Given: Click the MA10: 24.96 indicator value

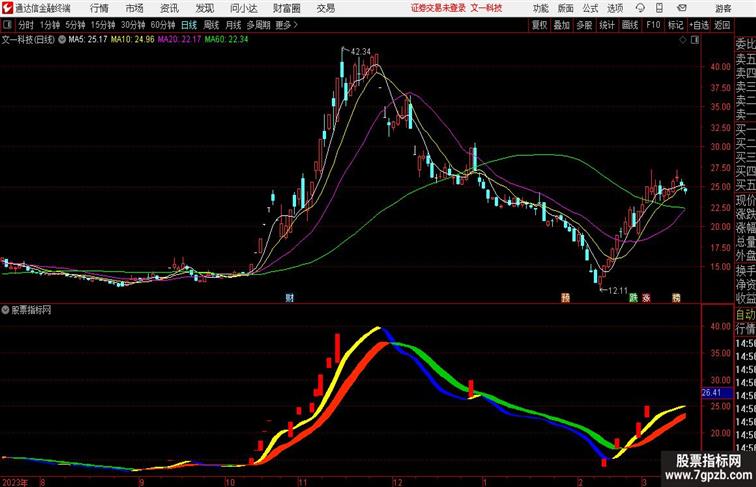Looking at the screenshot, I should pyautogui.click(x=133, y=40).
